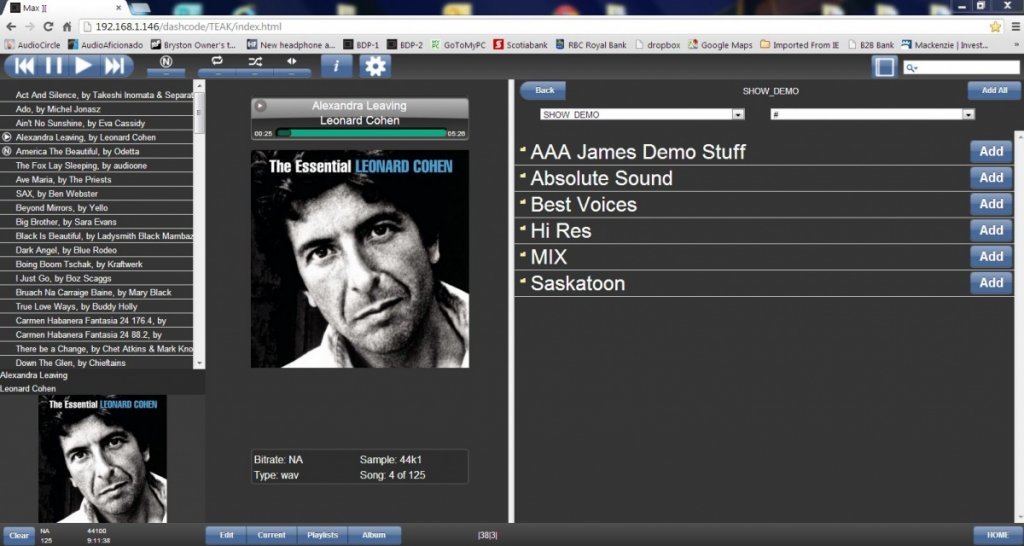Open the Scotiabank bookmark
This screenshot has height=546, width=1024.
click(x=520, y=45)
